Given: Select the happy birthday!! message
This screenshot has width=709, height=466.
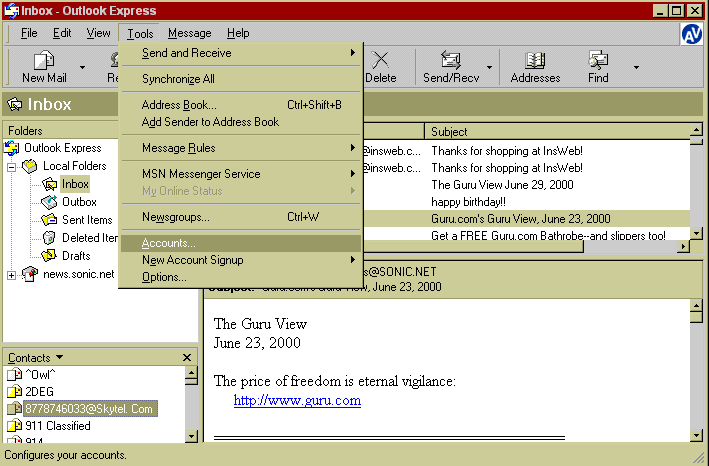Looking at the screenshot, I should point(468,202).
